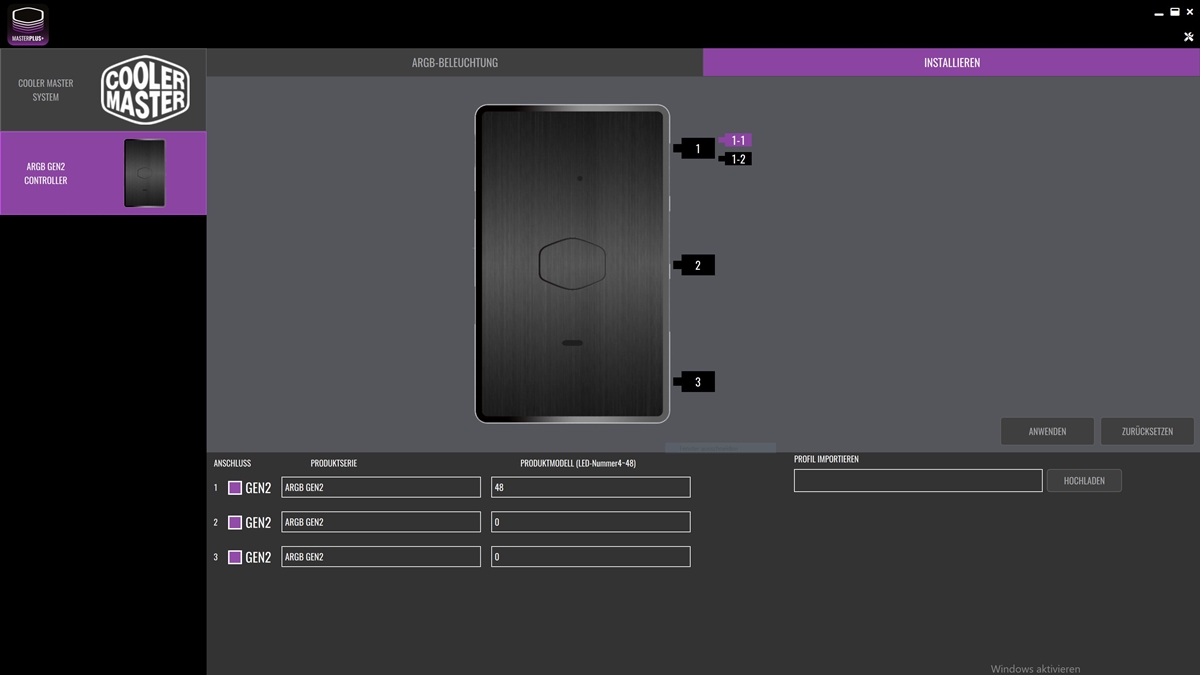Switch to the ARGB-Beleuchtung tab
This screenshot has width=1200, height=675.
(455, 62)
